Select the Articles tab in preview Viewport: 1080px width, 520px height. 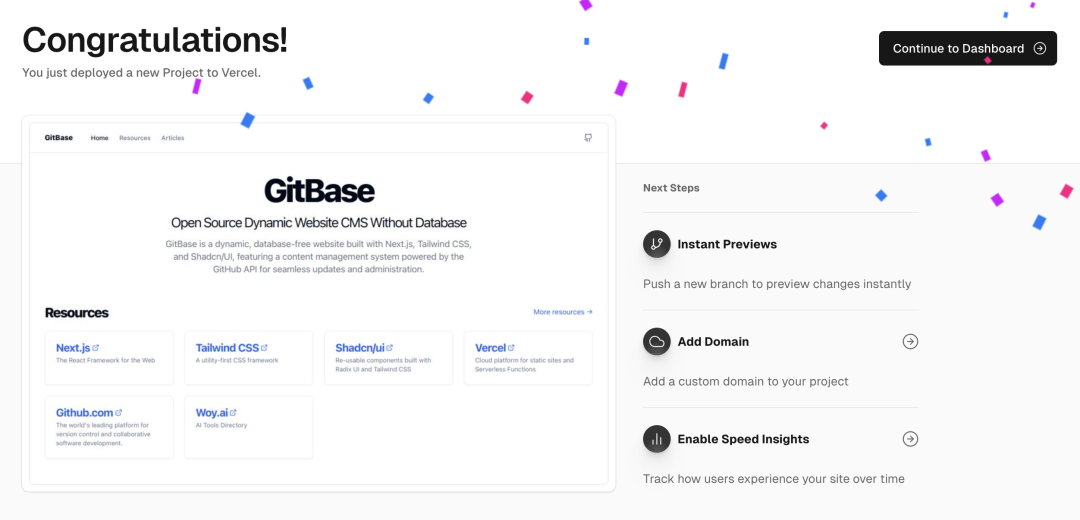173,138
